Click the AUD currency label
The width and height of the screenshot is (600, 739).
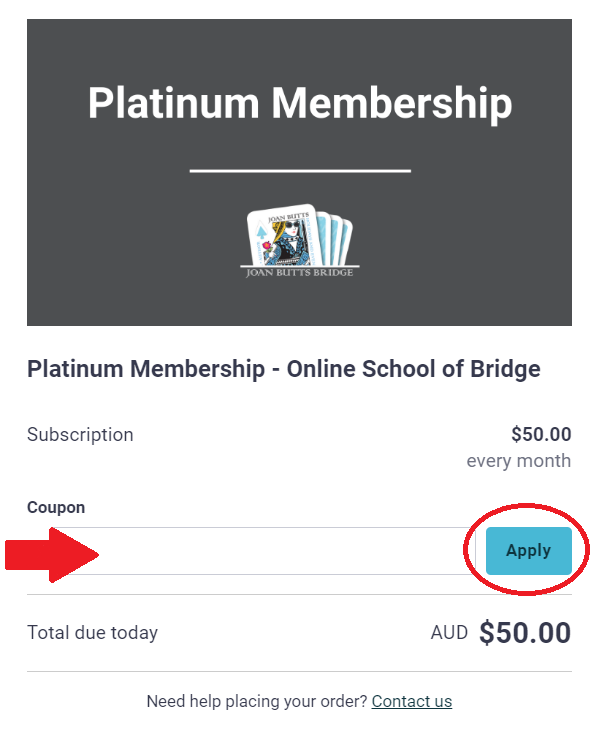tap(449, 632)
